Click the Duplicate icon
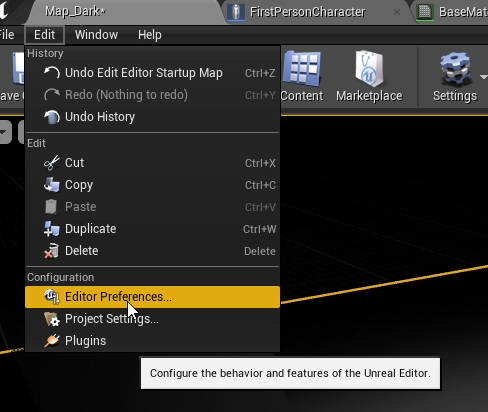Viewport: 488px width, 412px height. (52, 229)
